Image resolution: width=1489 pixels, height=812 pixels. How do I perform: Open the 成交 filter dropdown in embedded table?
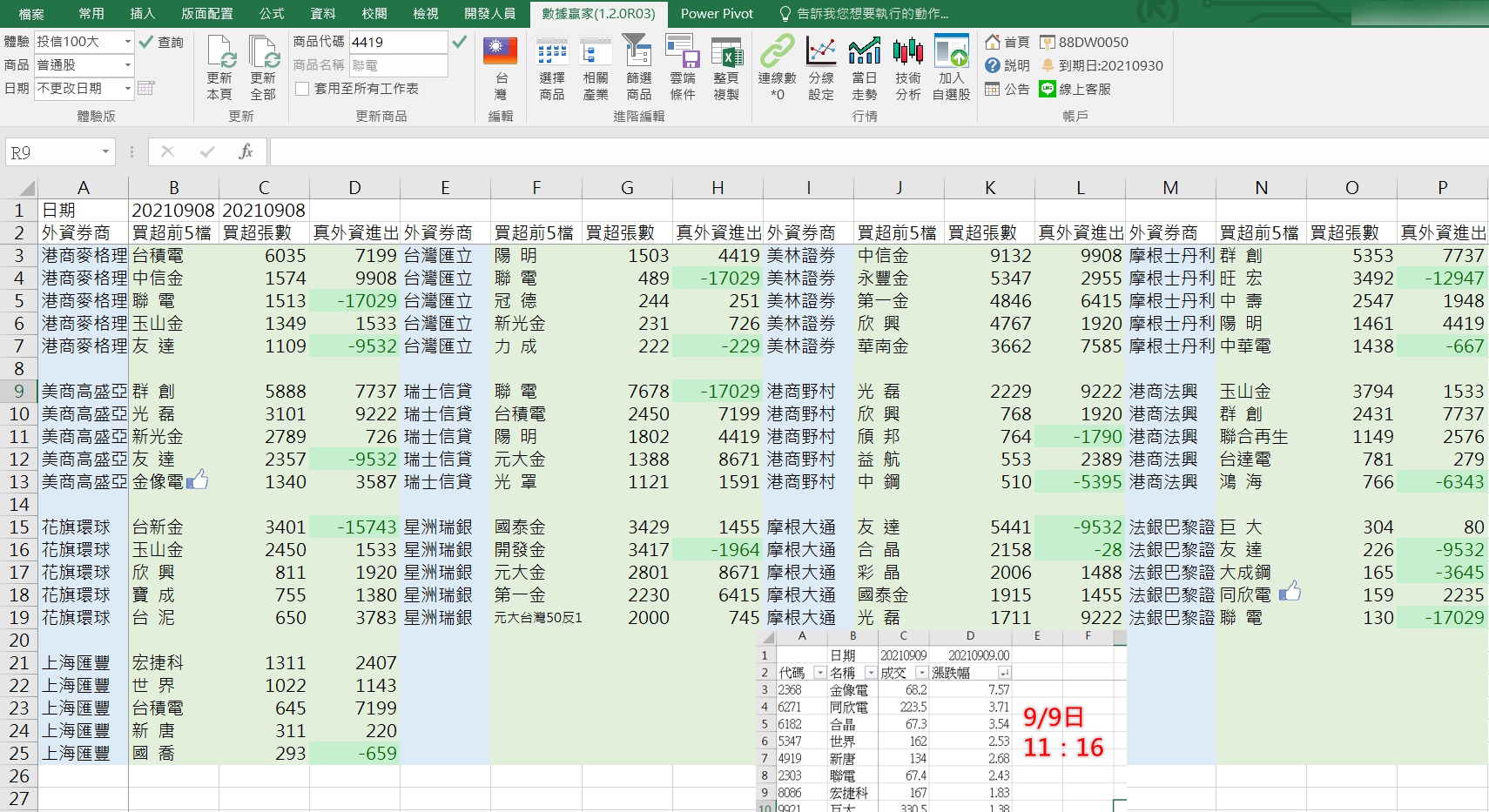click(921, 673)
